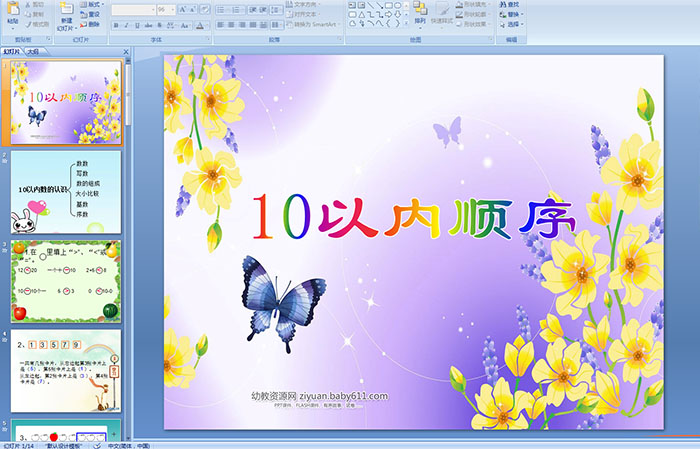Open the font size dropdown
This screenshot has width=700, height=449.
173,10
